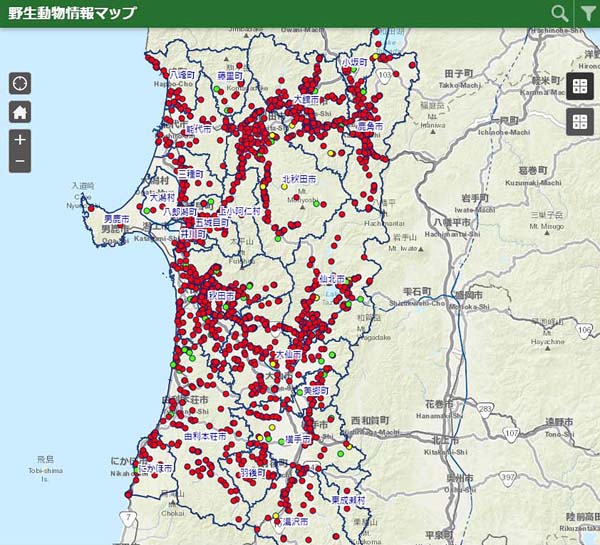The height and width of the screenshot is (545, 600).
Task: Click the 湯沢市 city label
Action: [294, 522]
